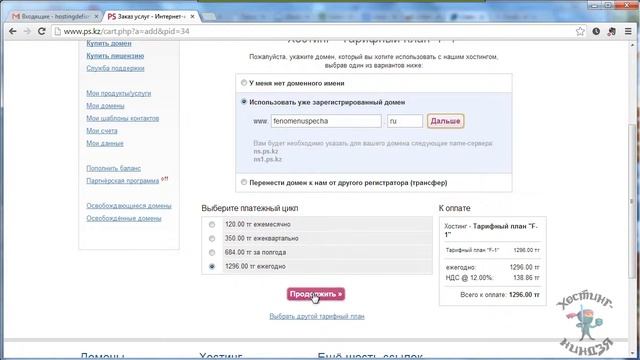Click the domain name field 'fenomenuspecha'
The height and width of the screenshot is (360, 640).
point(326,121)
